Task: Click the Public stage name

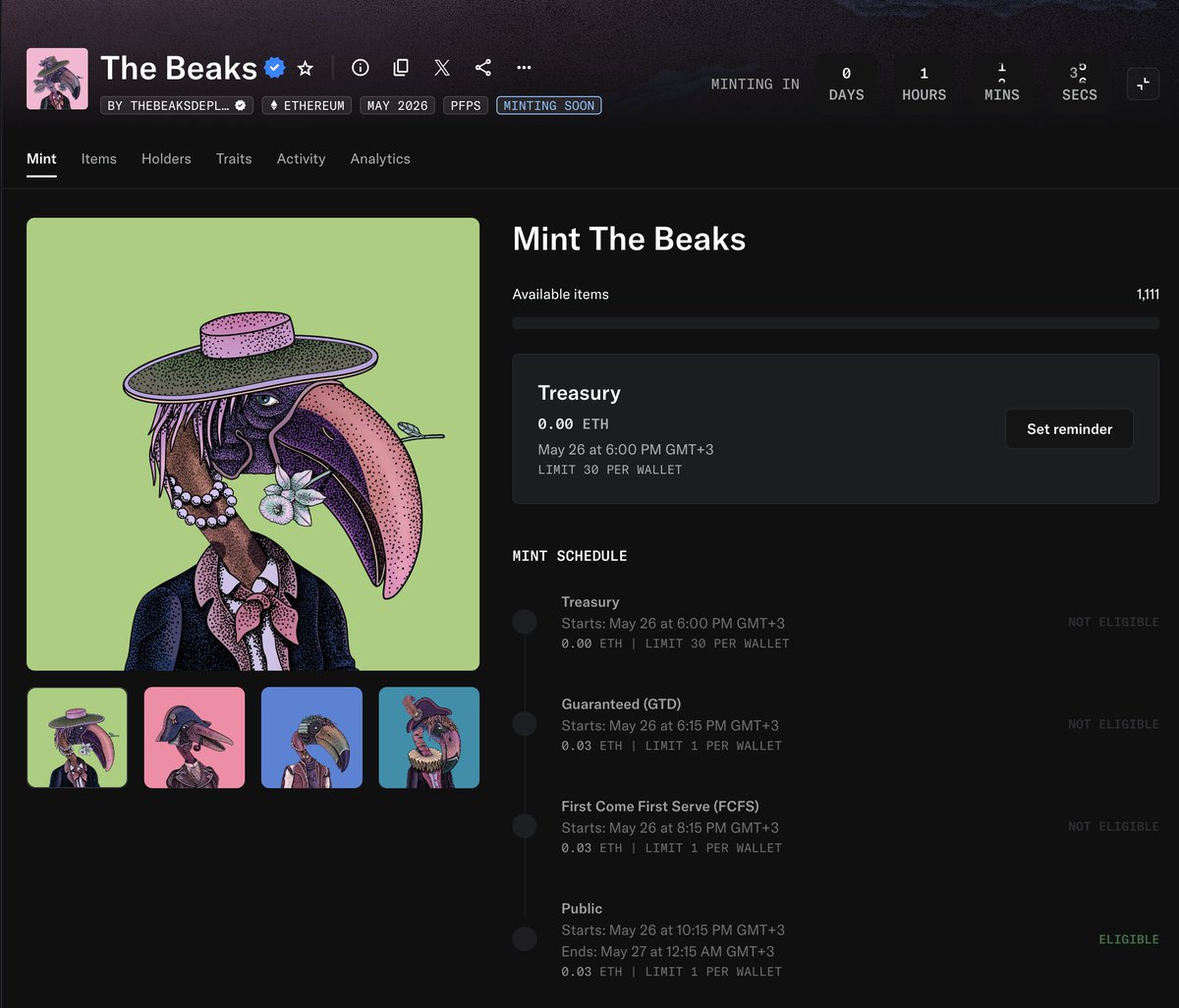Action: pyautogui.click(x=582, y=908)
